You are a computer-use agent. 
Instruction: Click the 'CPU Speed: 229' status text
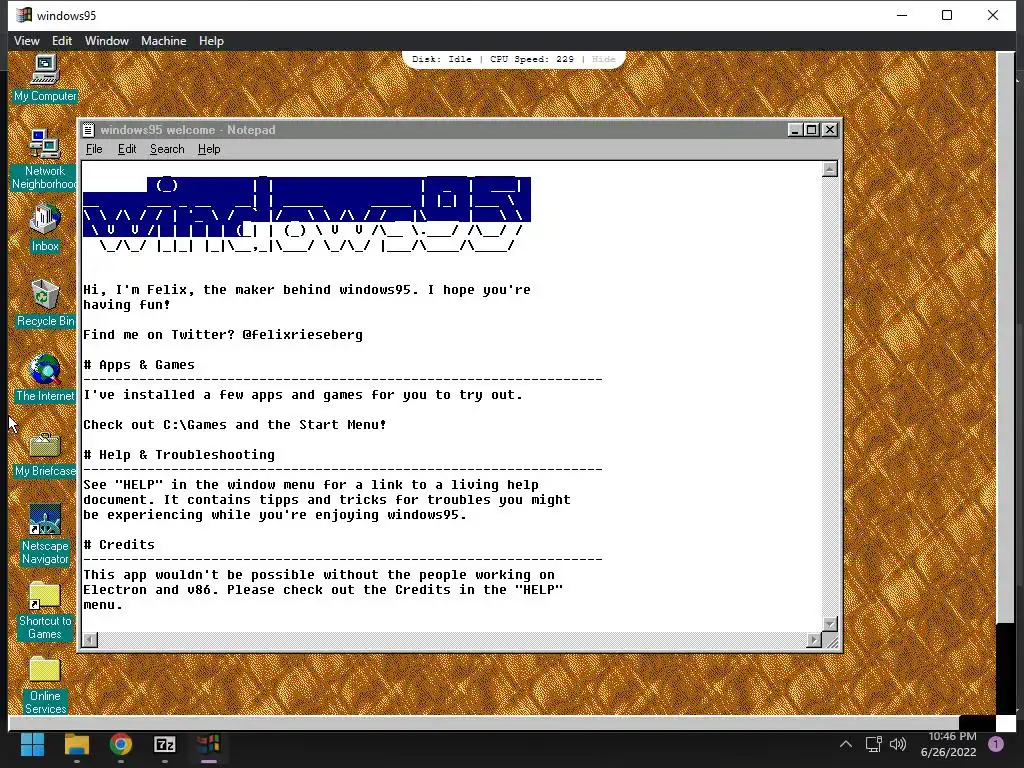click(x=532, y=59)
